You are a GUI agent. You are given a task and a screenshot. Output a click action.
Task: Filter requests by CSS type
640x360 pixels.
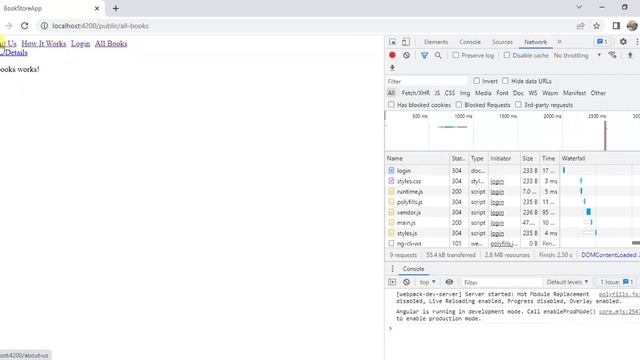(450, 93)
